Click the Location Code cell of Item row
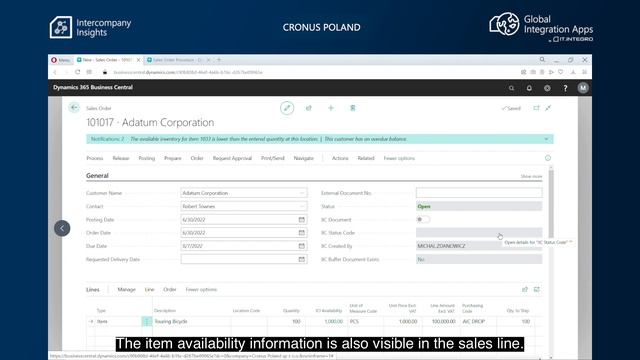 249,322
